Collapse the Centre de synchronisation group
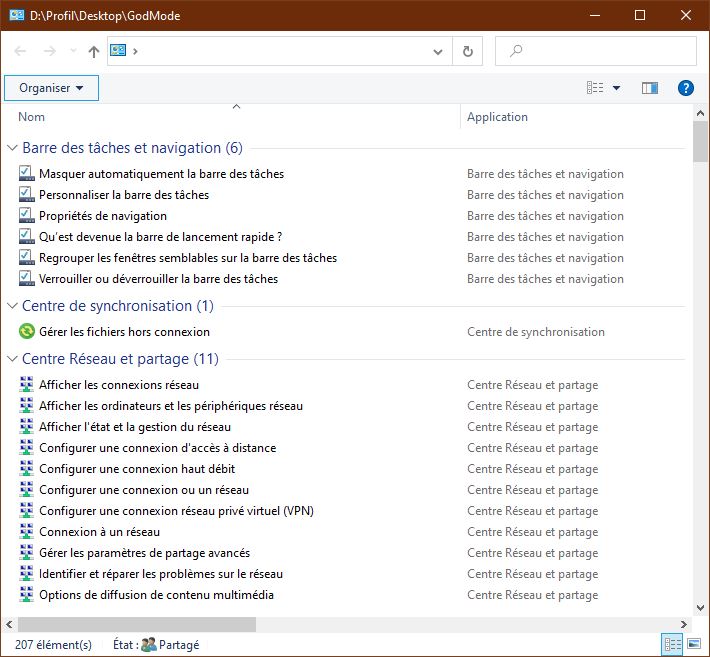 point(13,306)
